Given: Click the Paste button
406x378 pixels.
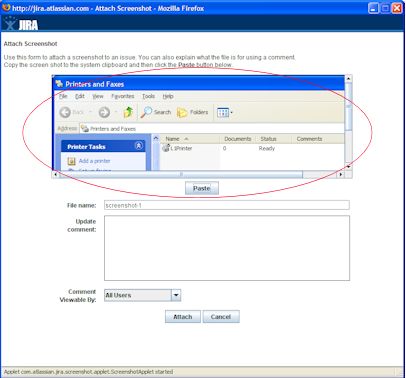Looking at the screenshot, I should [202, 188].
